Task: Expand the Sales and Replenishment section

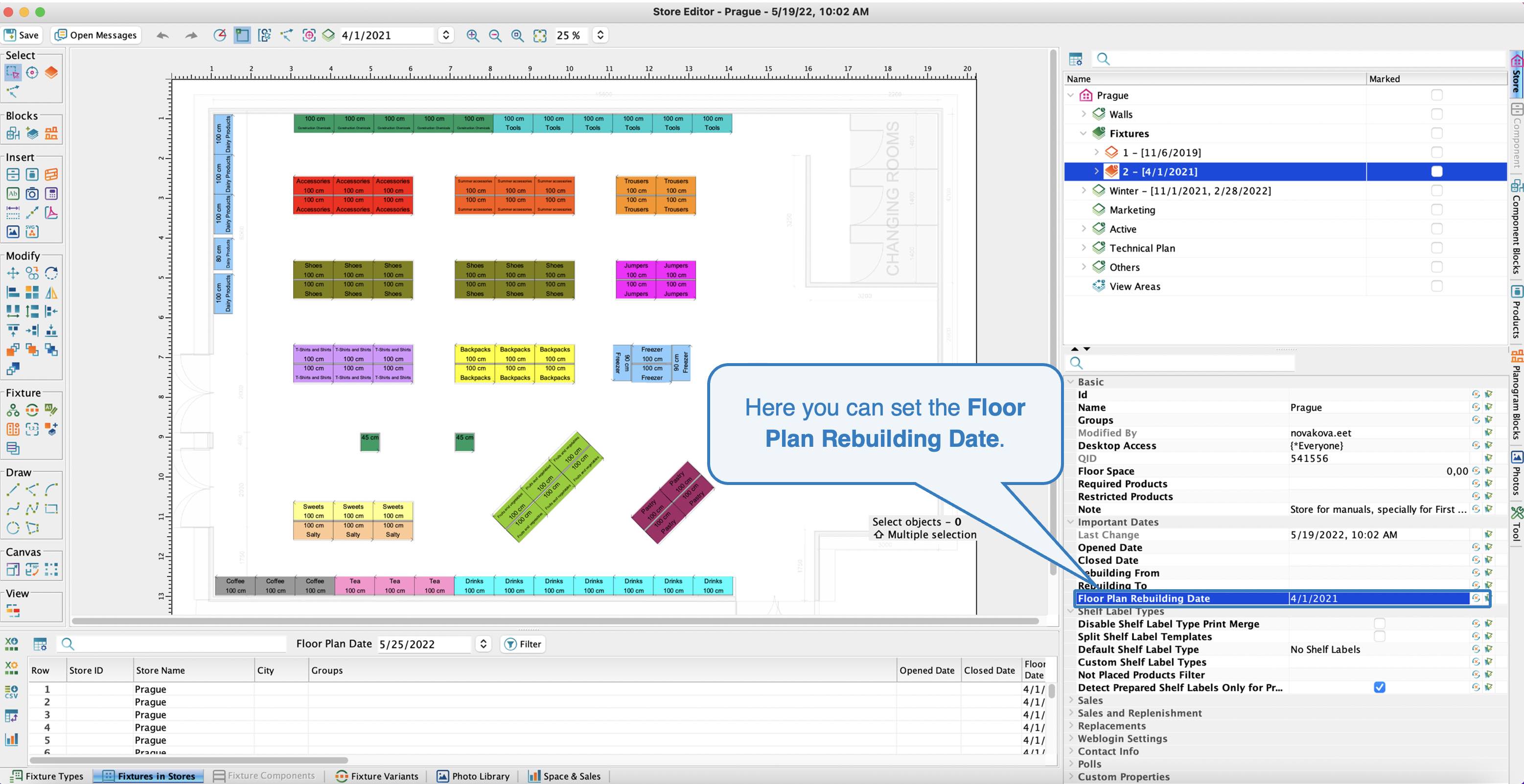Action: (1071, 713)
